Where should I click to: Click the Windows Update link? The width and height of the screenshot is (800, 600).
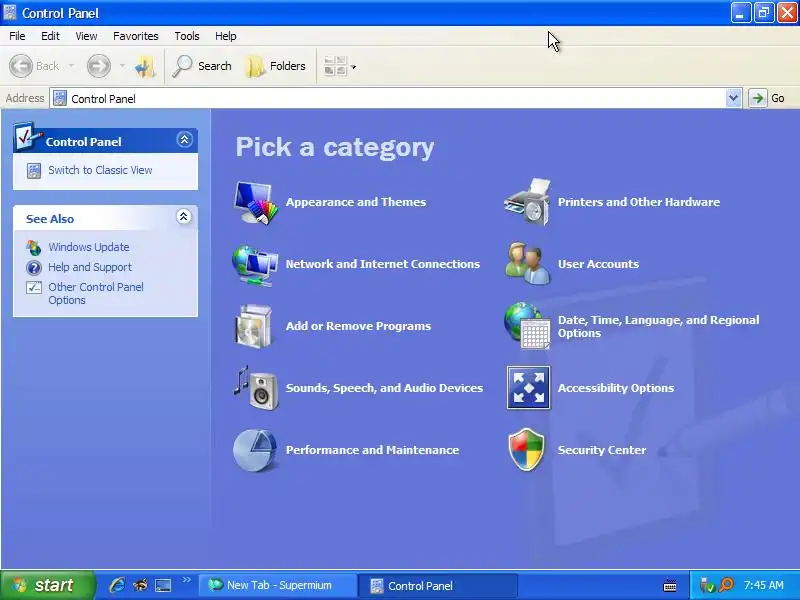point(89,247)
